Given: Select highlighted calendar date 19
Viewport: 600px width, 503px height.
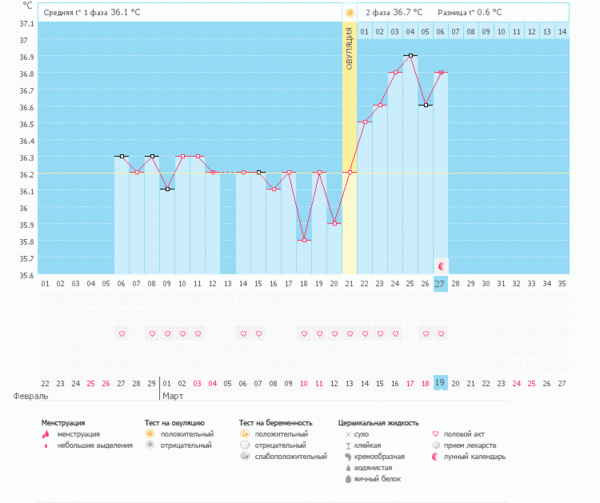Looking at the screenshot, I should 440,383.
